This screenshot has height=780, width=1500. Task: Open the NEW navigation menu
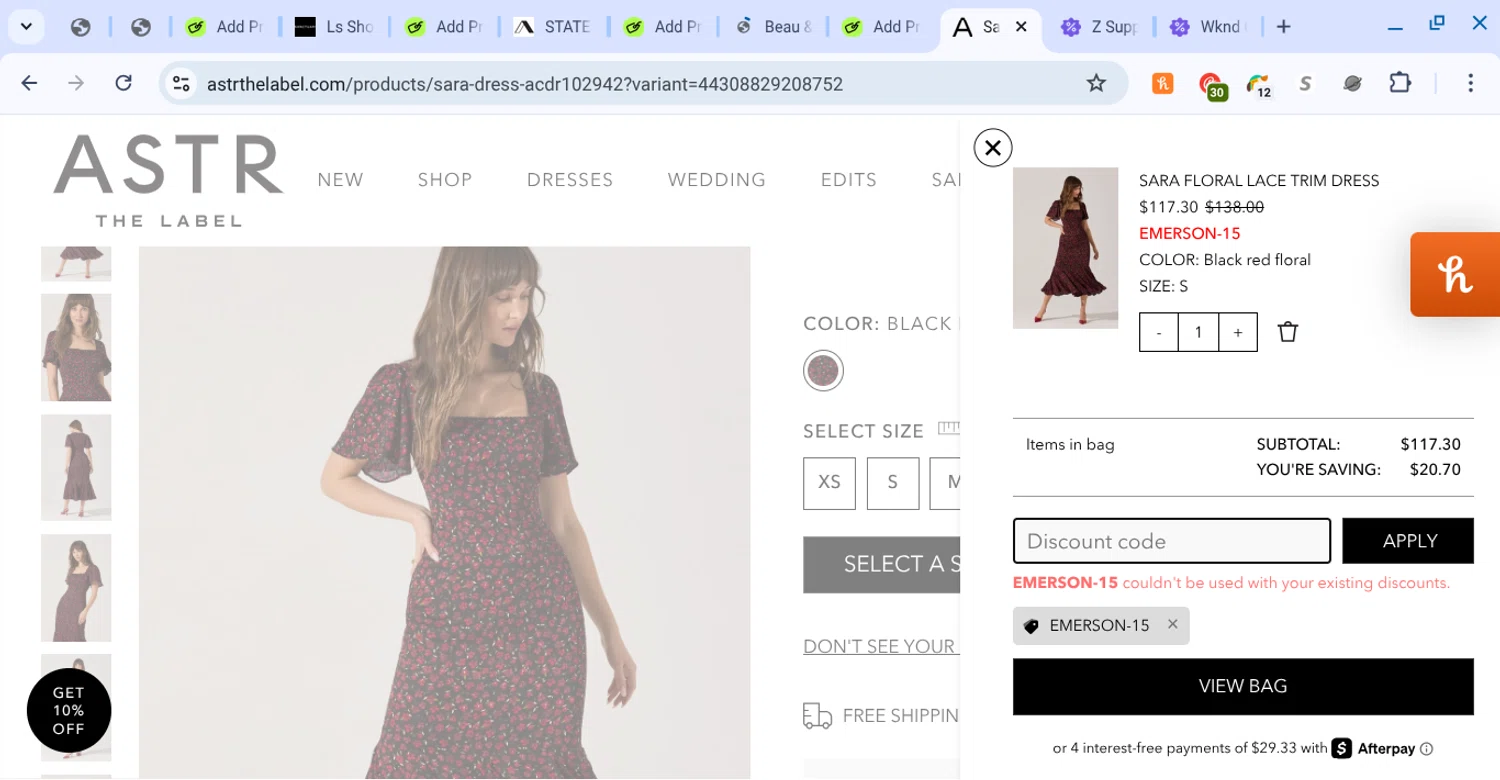(341, 180)
